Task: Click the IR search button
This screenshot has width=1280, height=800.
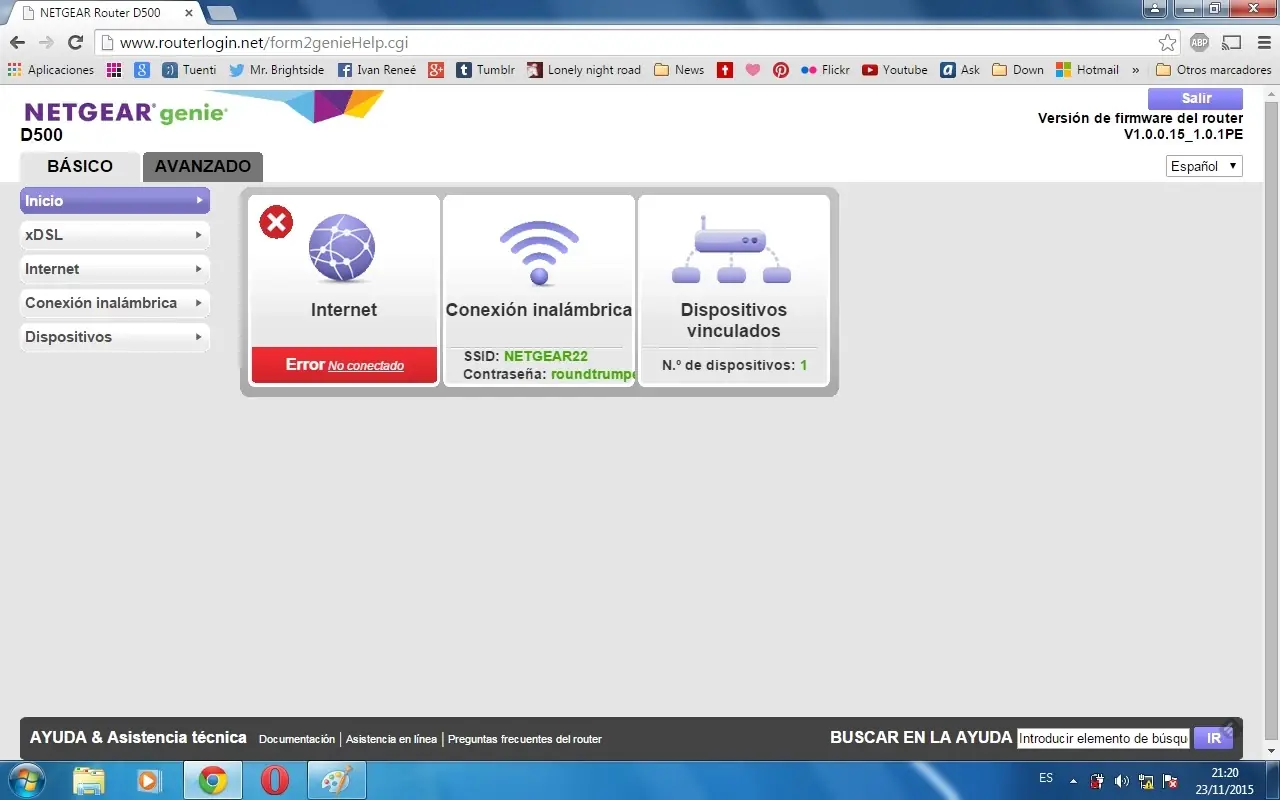Action: (x=1214, y=738)
